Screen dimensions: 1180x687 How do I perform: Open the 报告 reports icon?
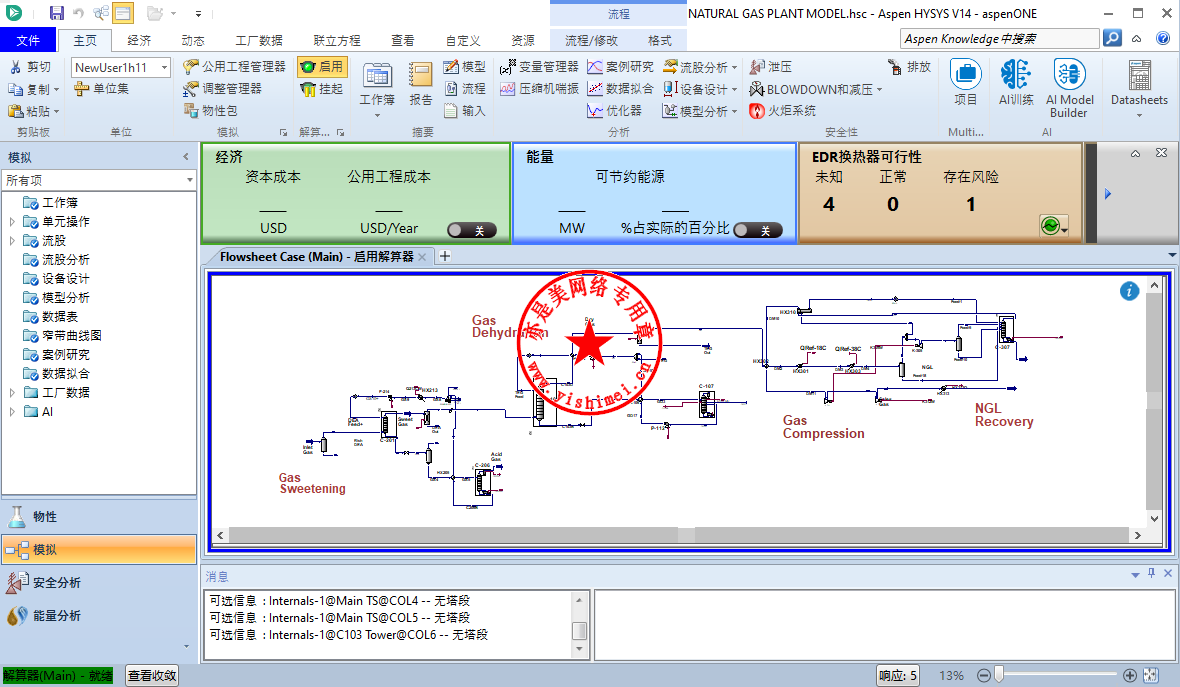(421, 76)
